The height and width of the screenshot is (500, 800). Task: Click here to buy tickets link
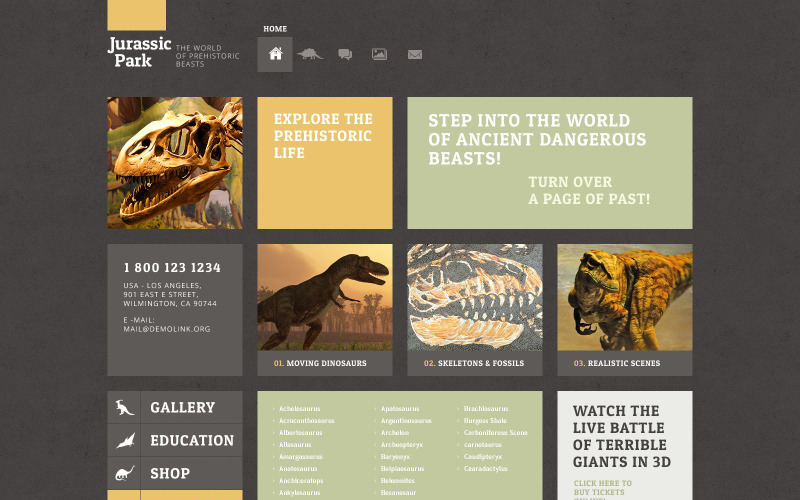click(x=603, y=490)
